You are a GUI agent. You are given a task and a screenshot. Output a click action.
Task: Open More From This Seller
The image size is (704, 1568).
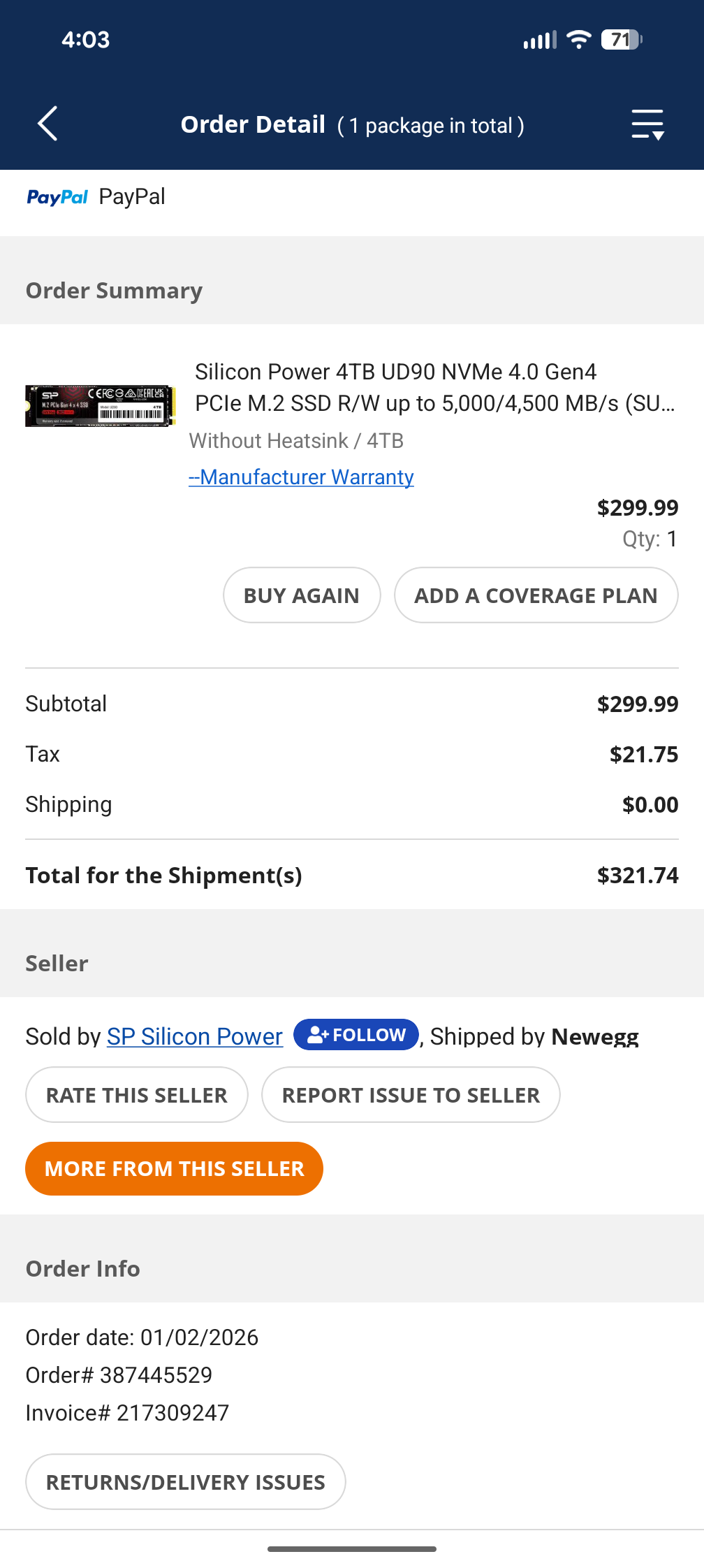(x=174, y=1169)
